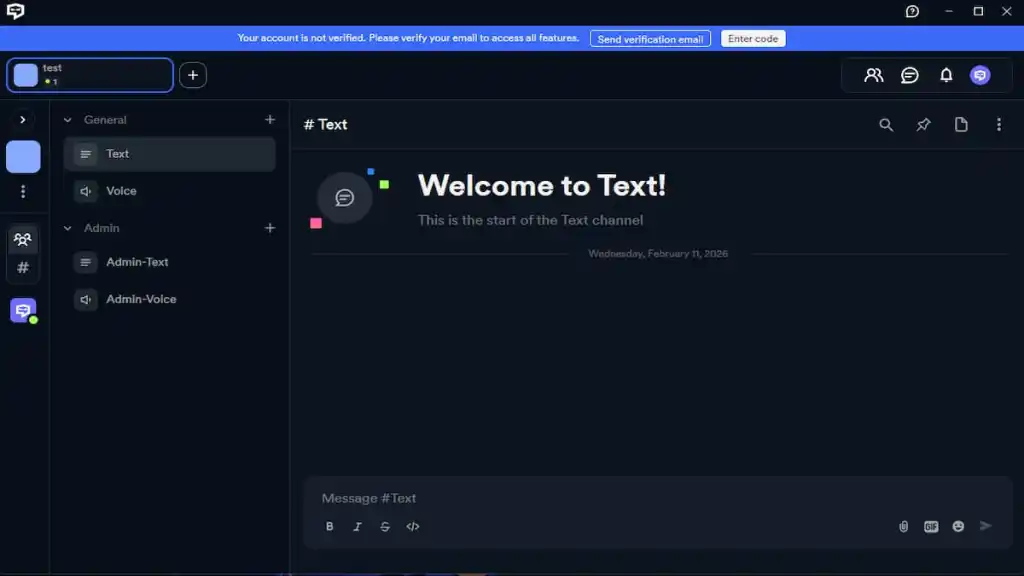The image size is (1024, 576).
Task: Open the notifications bell
Action: click(944, 75)
